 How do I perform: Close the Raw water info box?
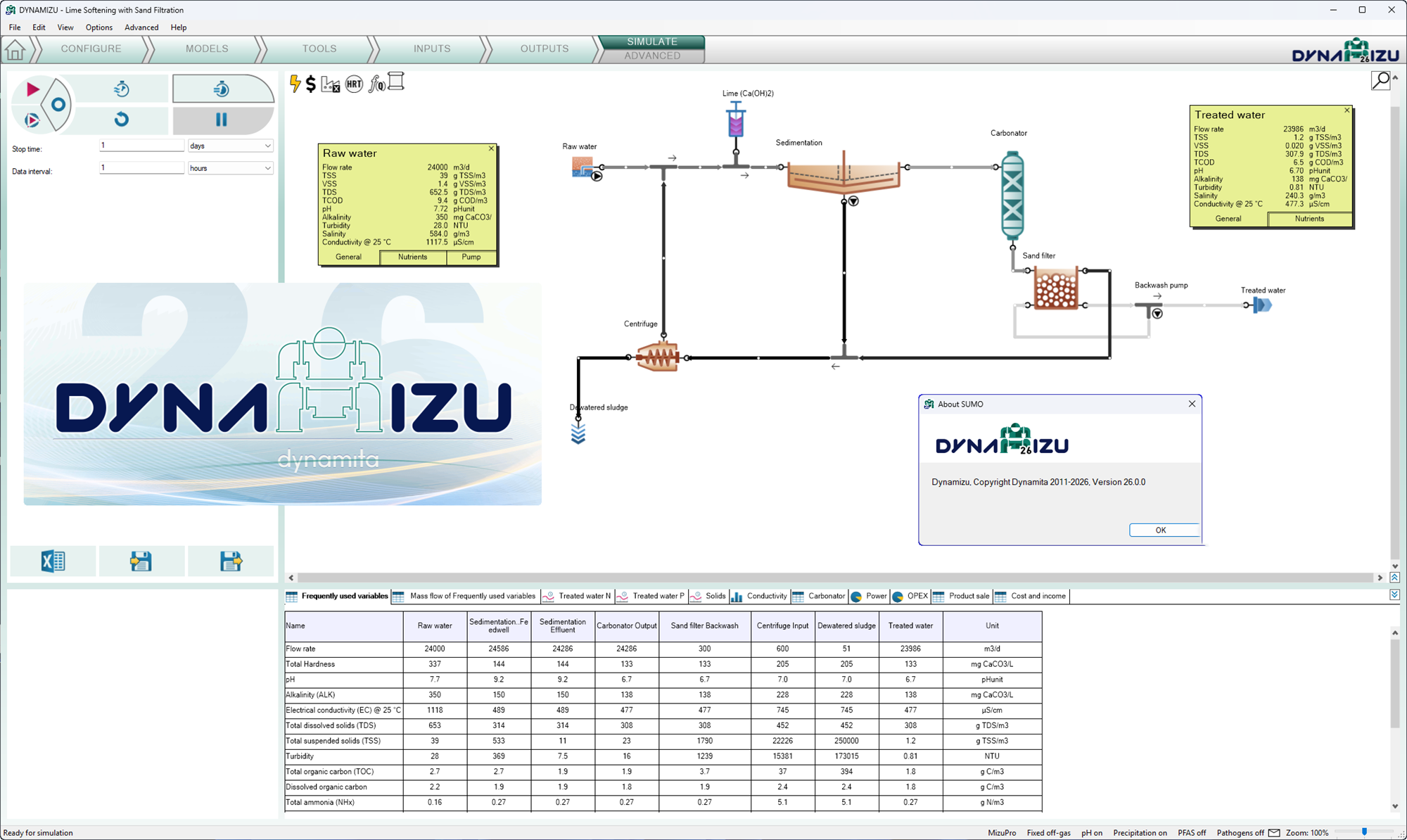tap(492, 148)
